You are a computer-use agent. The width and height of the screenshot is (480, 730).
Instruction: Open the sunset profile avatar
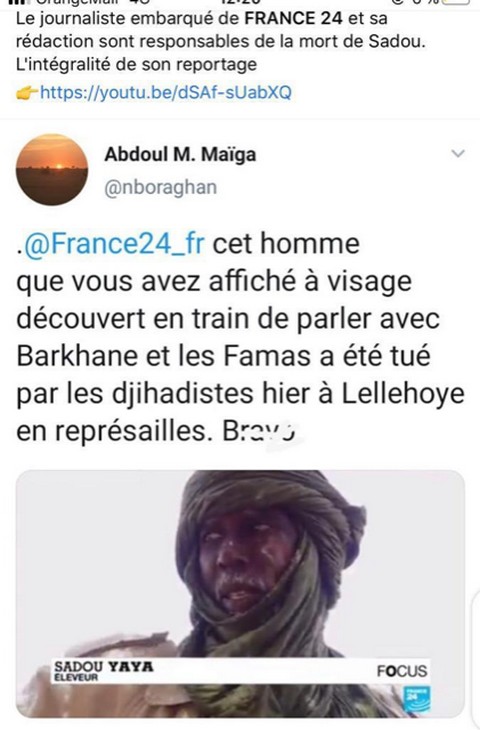tap(52, 169)
